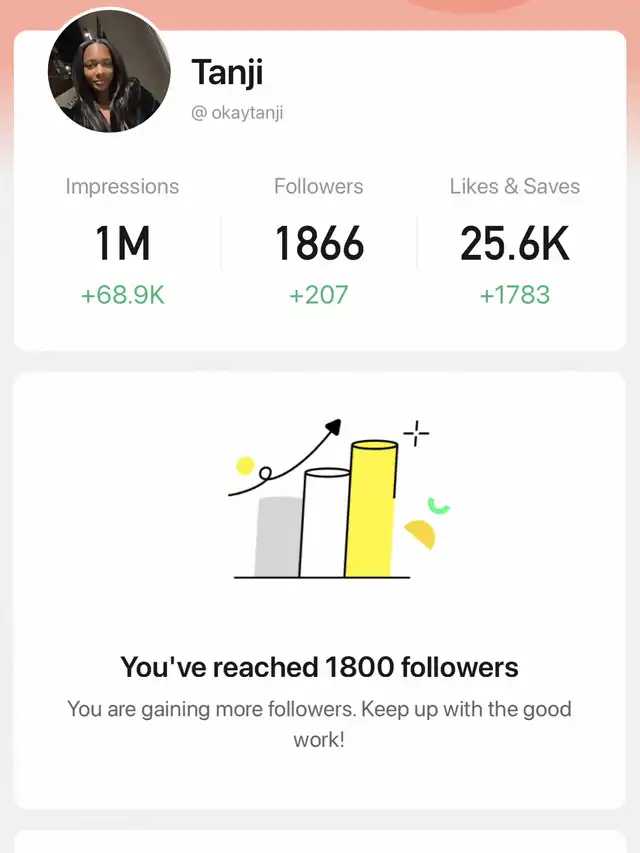Click the sparkle icon beside yellow bar
This screenshot has height=853, width=640.
click(416, 433)
